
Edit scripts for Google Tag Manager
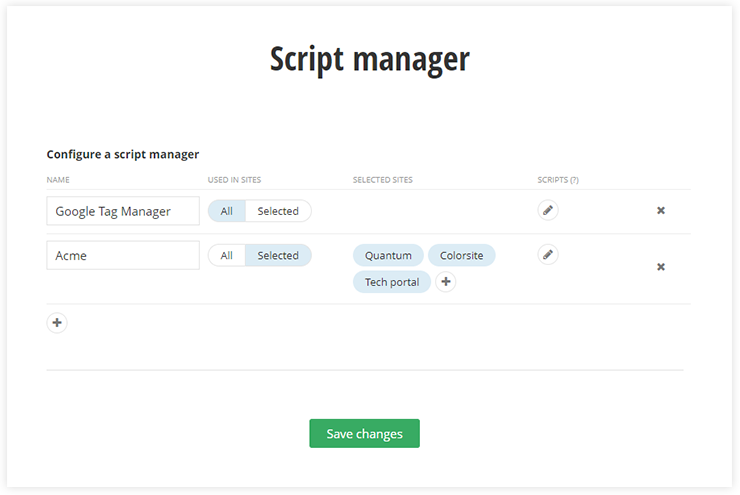[x=547, y=210]
